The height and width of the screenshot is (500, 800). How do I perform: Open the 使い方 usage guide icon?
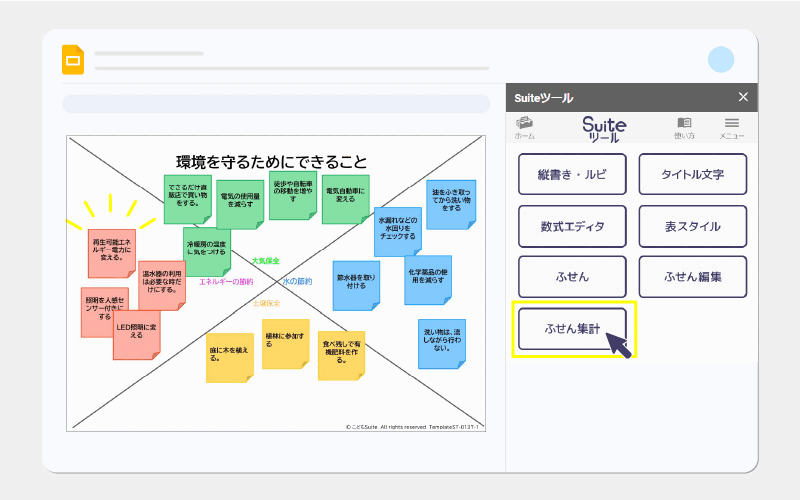(x=684, y=127)
